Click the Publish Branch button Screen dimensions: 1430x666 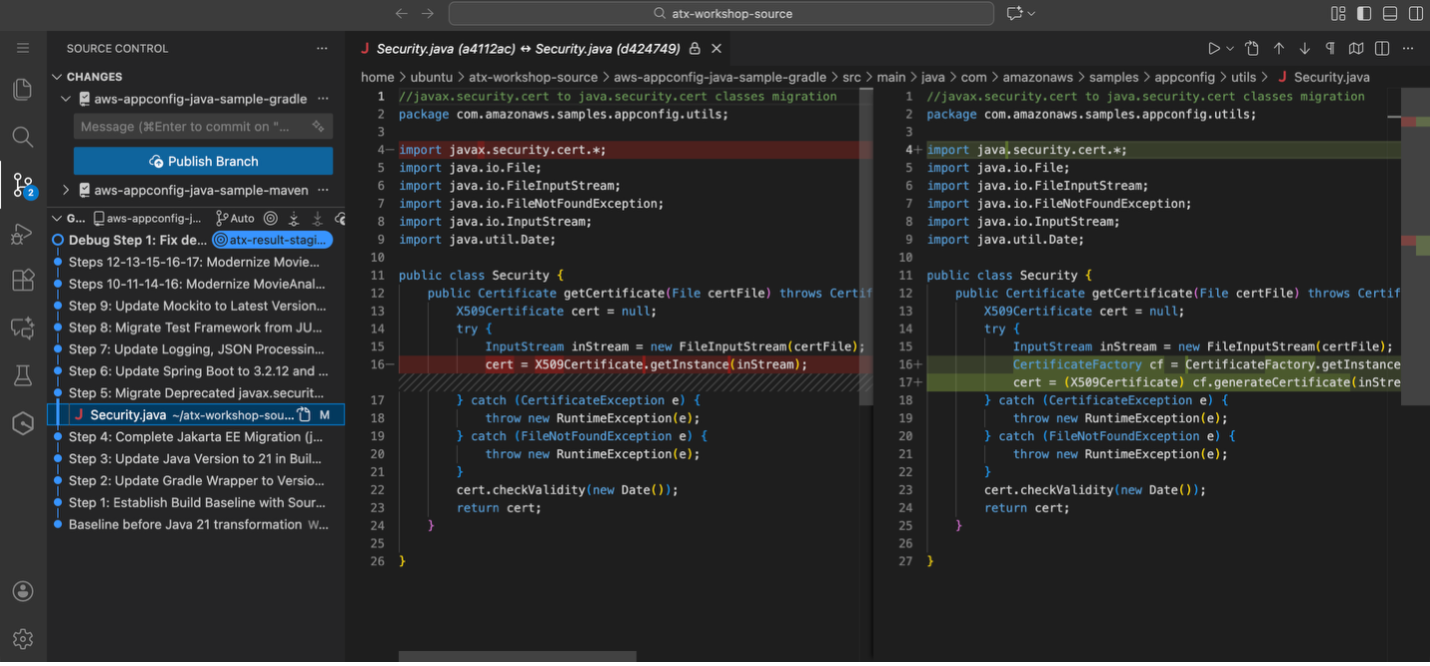point(203,161)
